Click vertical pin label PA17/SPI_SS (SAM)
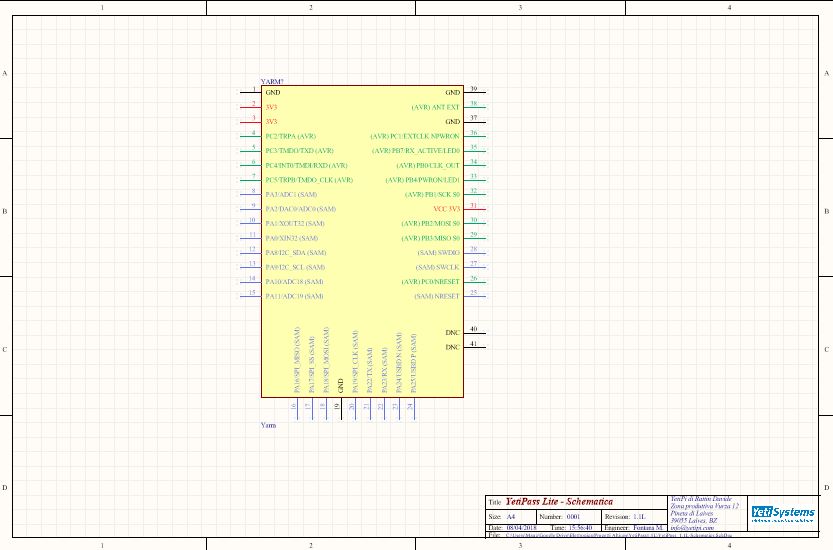Screen dimensions: 833x550 312,365
